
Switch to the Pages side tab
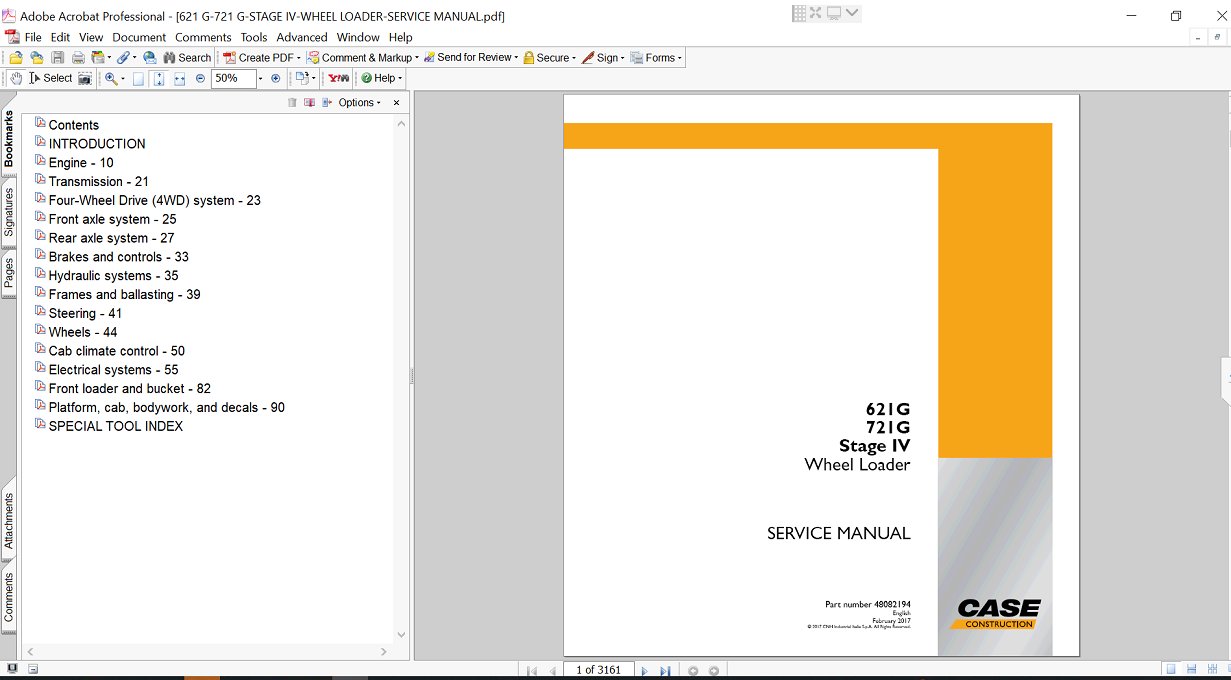pos(9,272)
